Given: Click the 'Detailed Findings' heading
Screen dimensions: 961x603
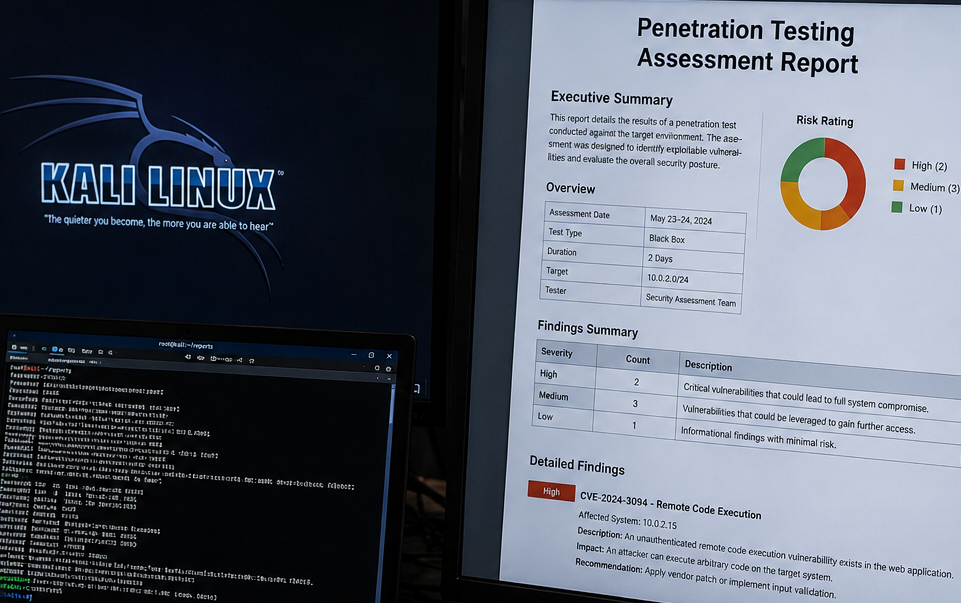Looking at the screenshot, I should 577,465.
